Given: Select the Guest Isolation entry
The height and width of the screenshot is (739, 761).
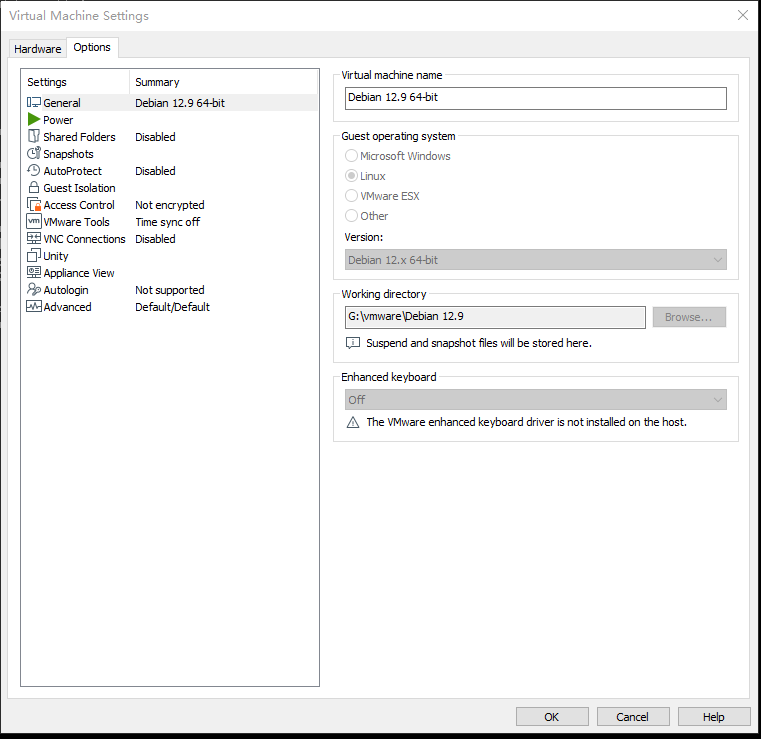Looking at the screenshot, I should click(x=79, y=188).
